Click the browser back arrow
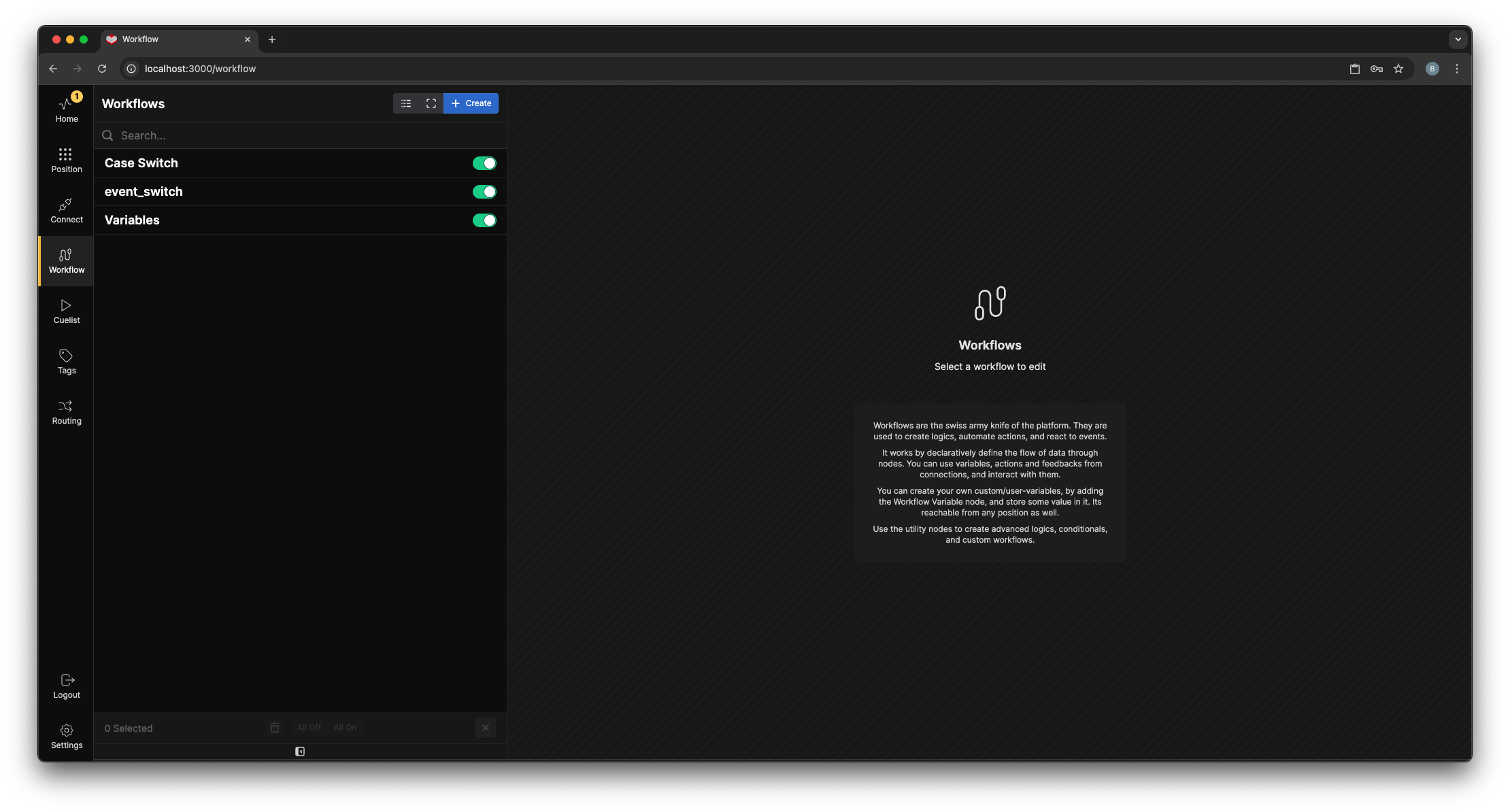This screenshot has height=812, width=1510. point(53,69)
